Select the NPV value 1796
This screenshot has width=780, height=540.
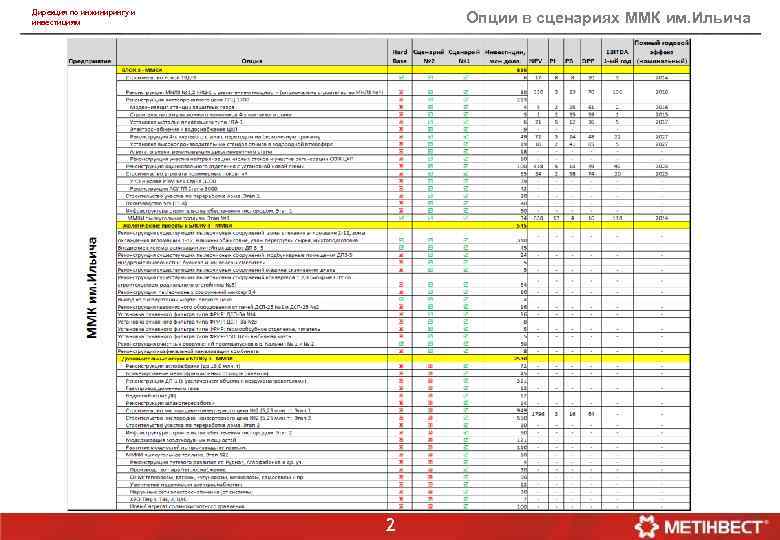coord(538,414)
